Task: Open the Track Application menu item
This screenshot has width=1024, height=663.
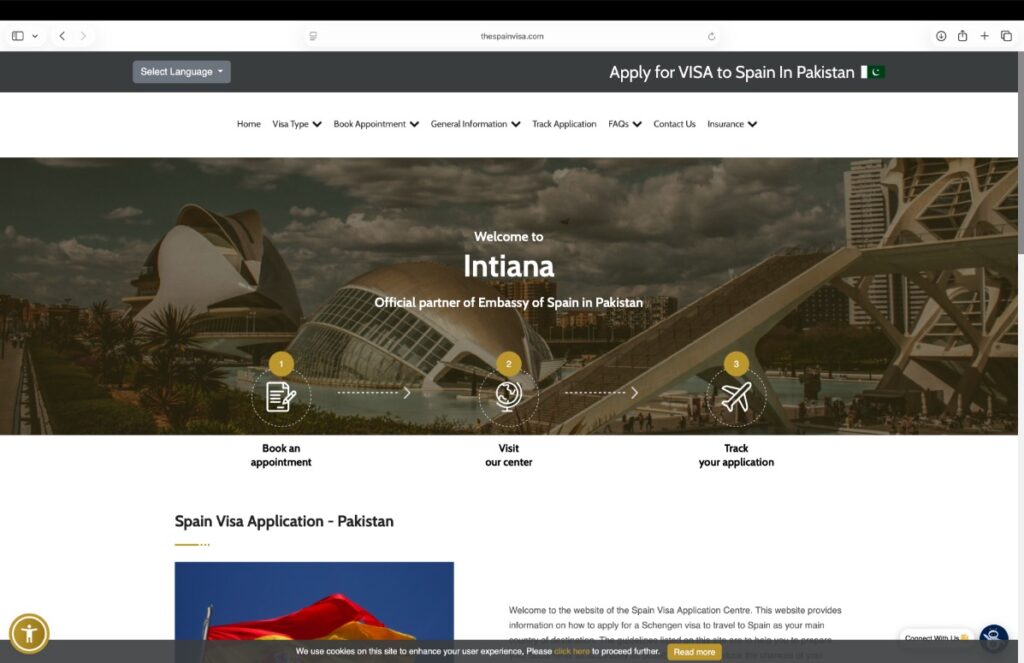Action: (x=564, y=124)
